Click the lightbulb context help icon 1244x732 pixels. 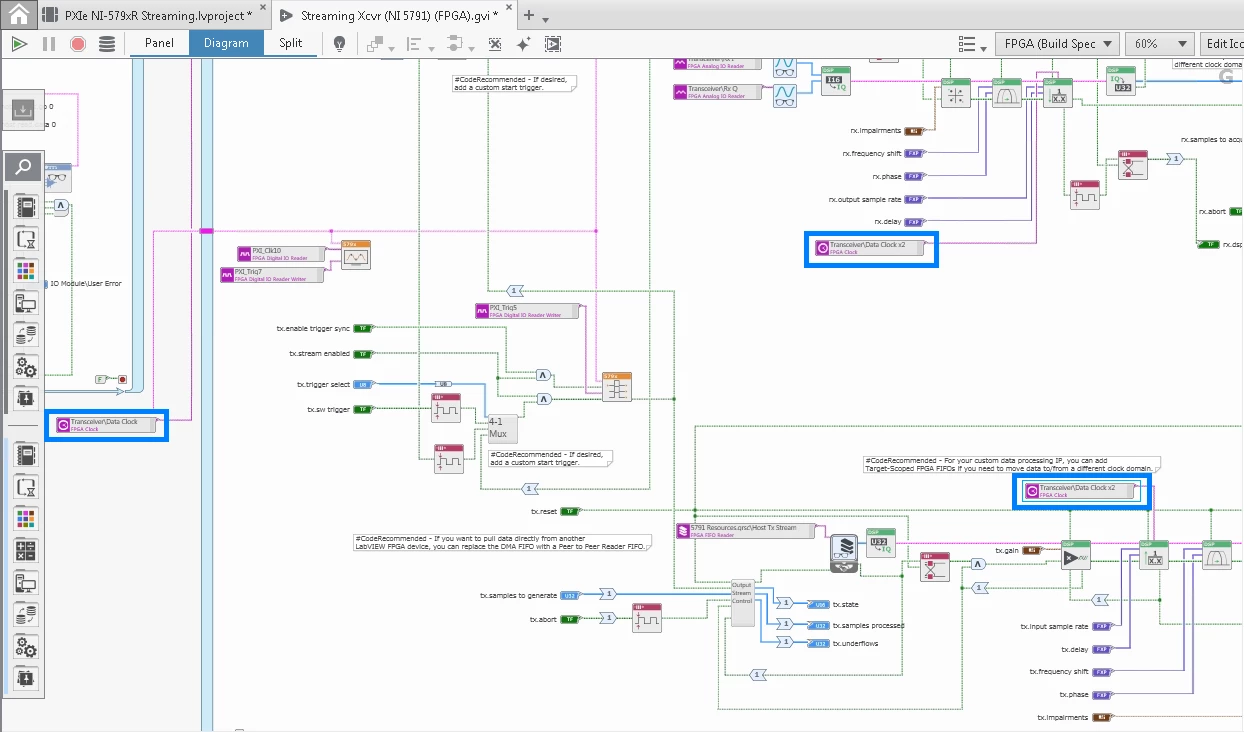tap(339, 44)
